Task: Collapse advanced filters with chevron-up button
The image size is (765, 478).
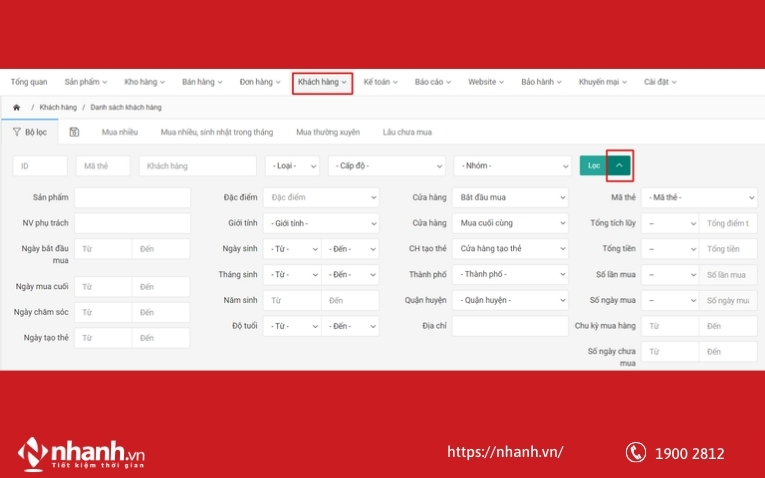Action: click(x=620, y=165)
